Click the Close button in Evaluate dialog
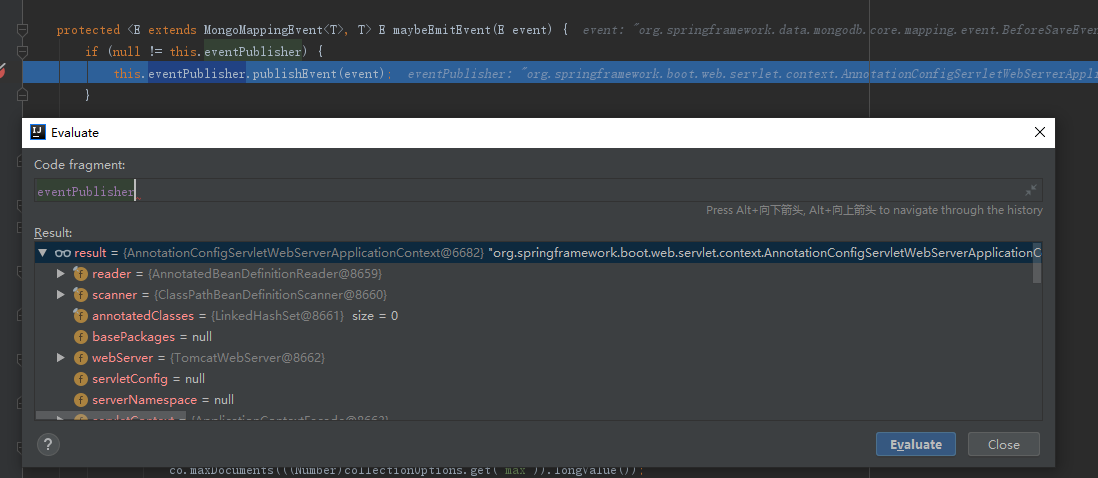The image size is (1098, 478). pyautogui.click(x=1003, y=444)
